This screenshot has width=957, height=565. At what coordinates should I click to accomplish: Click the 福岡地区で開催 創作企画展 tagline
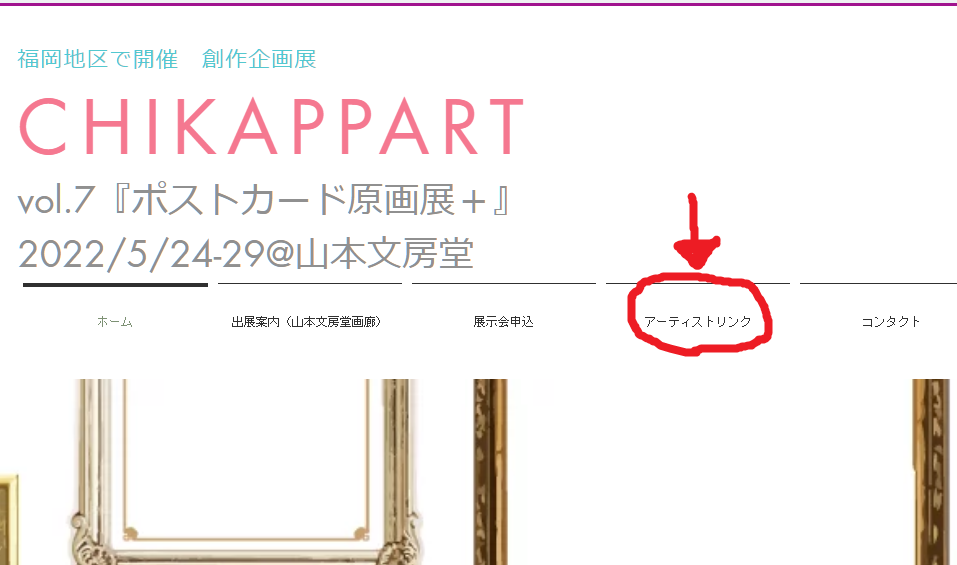(x=167, y=59)
